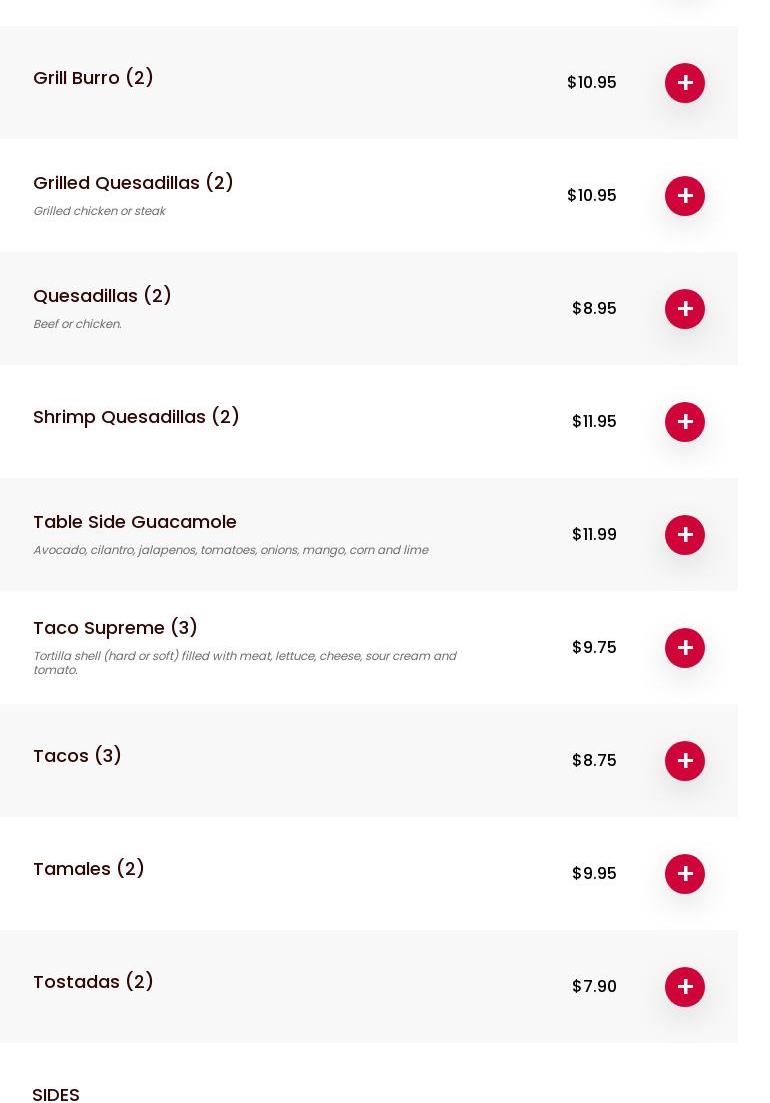This screenshot has width=770, height=1103.
Task: Click the Table Side Guacamole ingredients description
Action: coord(230,550)
